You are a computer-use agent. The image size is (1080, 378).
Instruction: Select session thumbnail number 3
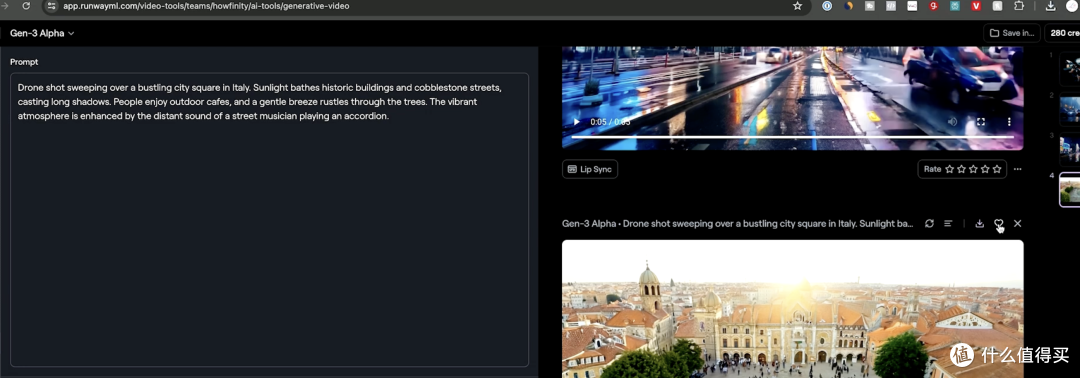click(1070, 149)
